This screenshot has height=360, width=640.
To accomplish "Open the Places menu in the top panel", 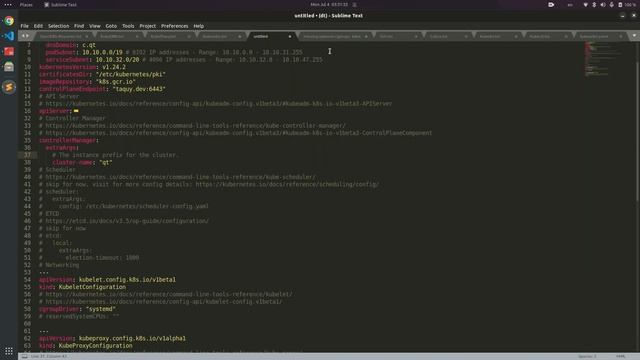I will click(26, 4).
